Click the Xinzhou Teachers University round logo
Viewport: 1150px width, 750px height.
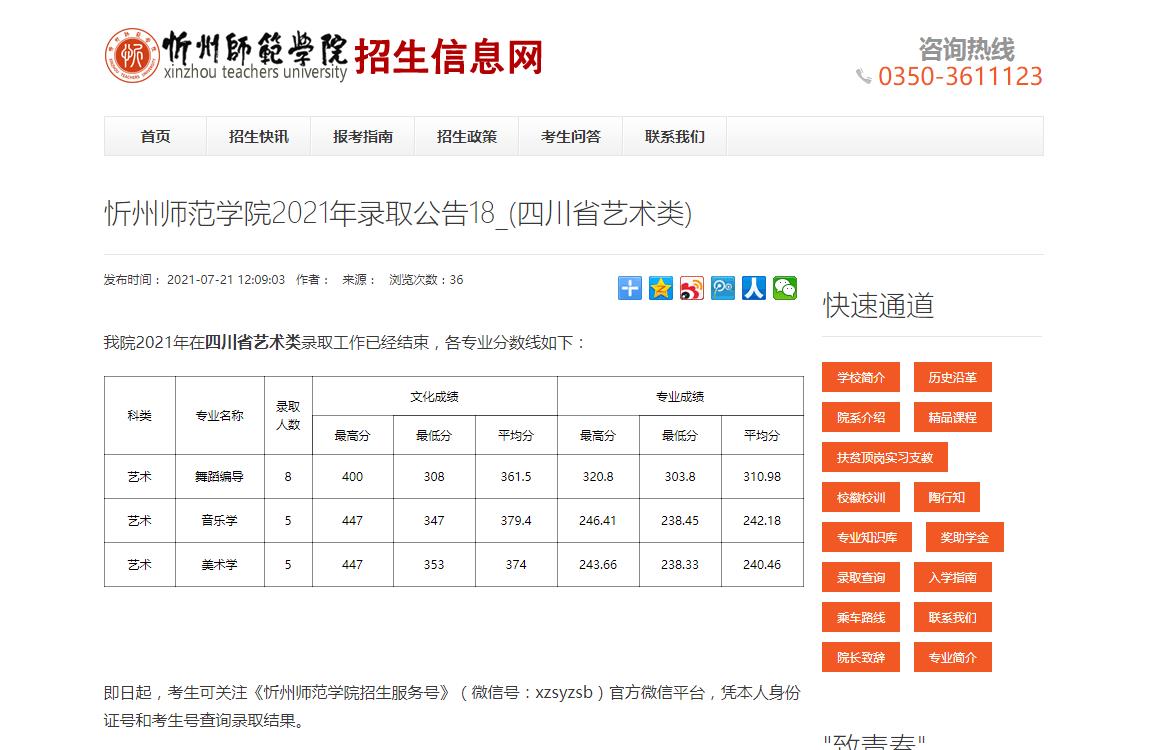132,56
